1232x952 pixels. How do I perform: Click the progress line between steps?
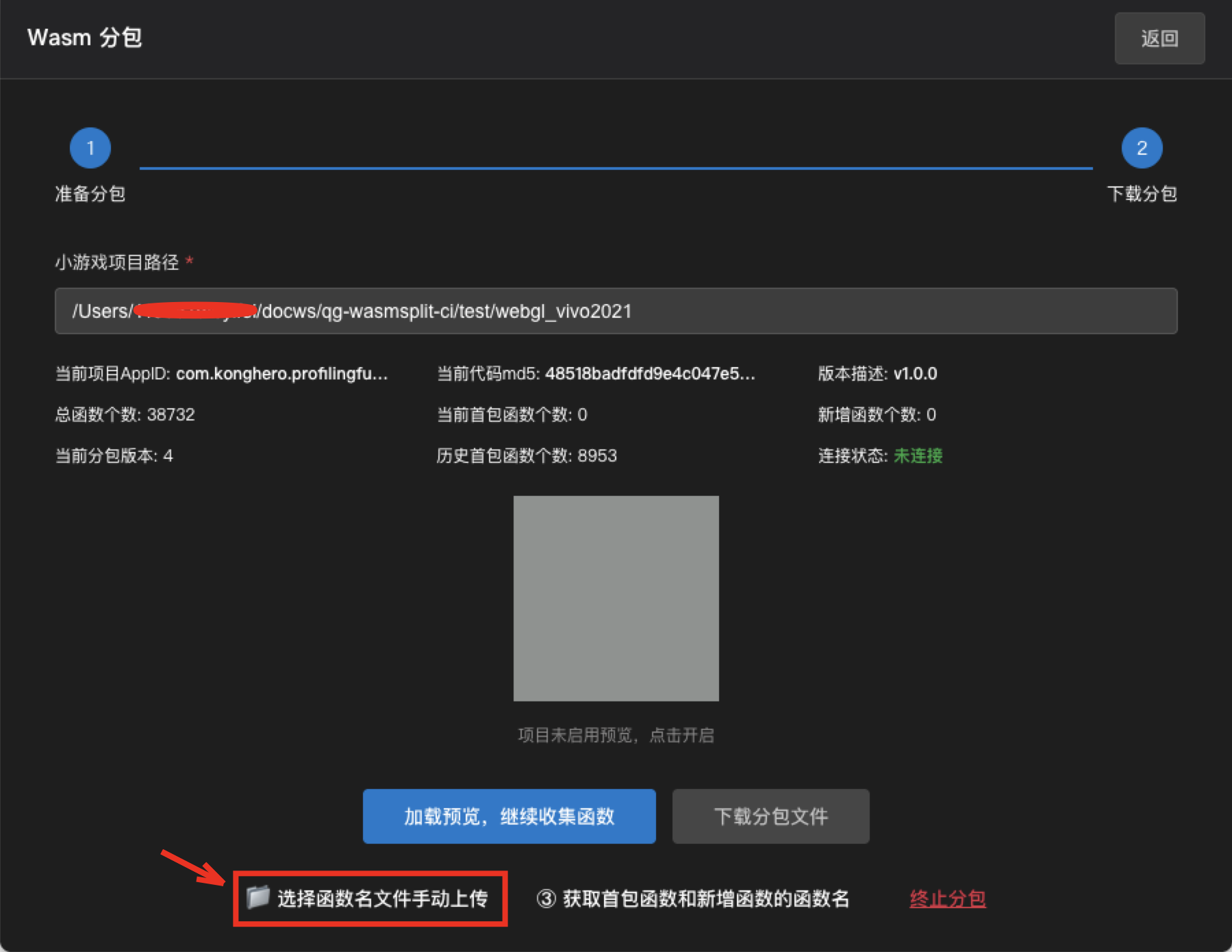click(x=615, y=167)
